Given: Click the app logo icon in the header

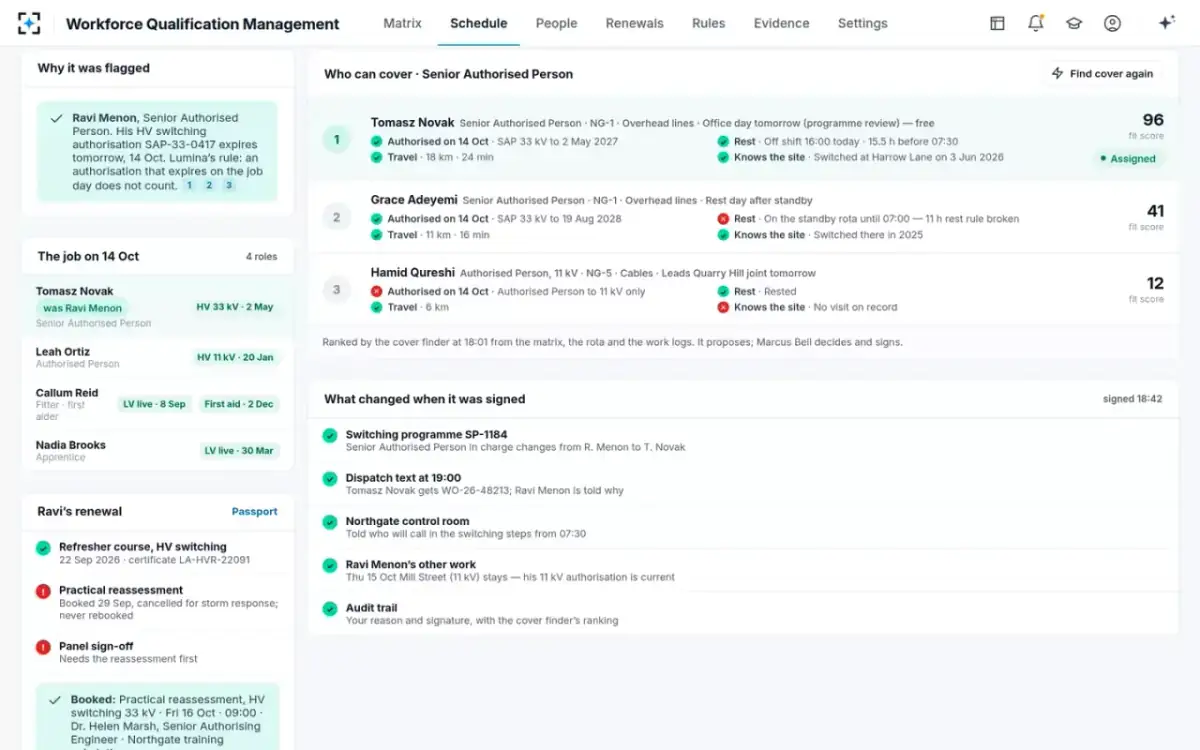Looking at the screenshot, I should pos(30,23).
